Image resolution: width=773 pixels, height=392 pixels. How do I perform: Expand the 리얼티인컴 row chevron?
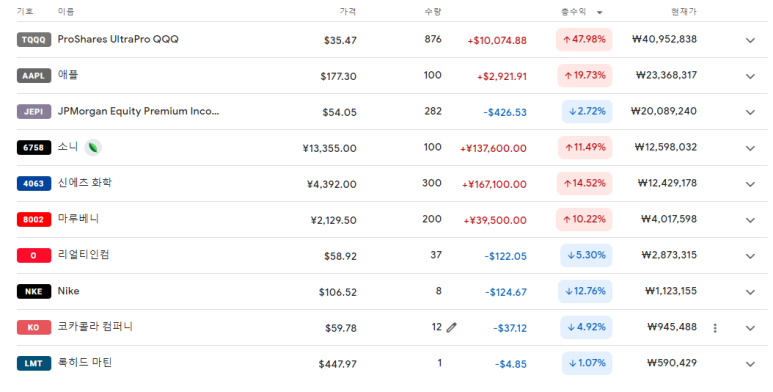tap(750, 256)
